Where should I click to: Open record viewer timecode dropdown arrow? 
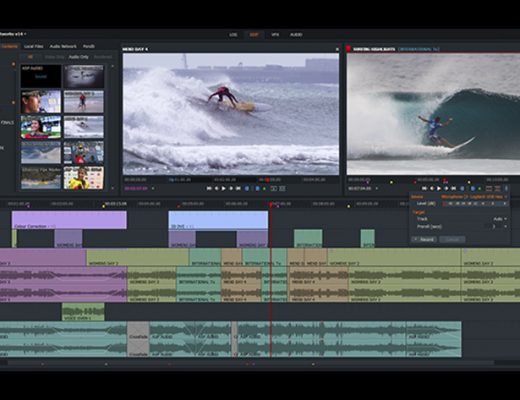click(377, 188)
